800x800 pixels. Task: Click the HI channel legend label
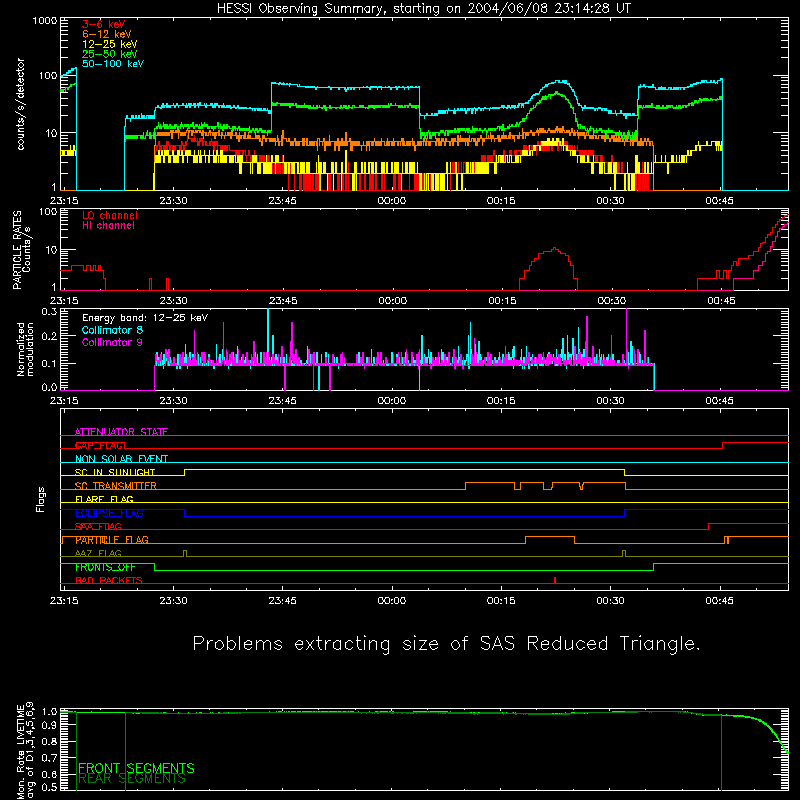point(108,226)
